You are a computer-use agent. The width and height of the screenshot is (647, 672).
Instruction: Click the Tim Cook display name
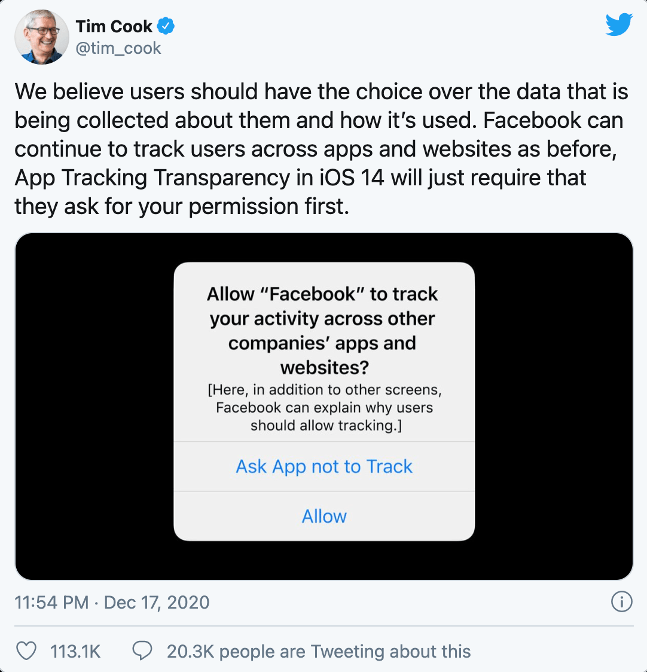pyautogui.click(x=114, y=27)
